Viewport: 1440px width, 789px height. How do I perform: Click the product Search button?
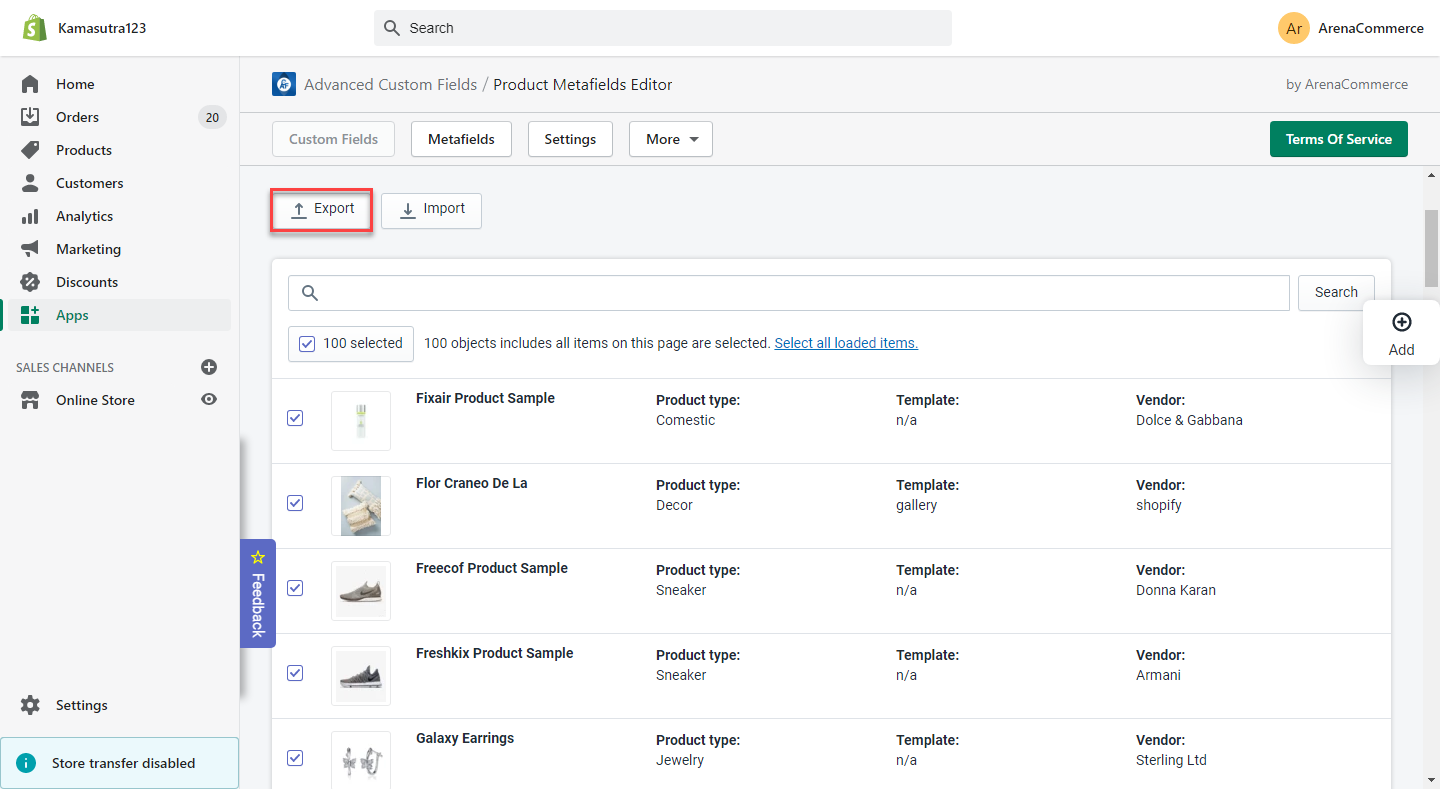click(1336, 292)
